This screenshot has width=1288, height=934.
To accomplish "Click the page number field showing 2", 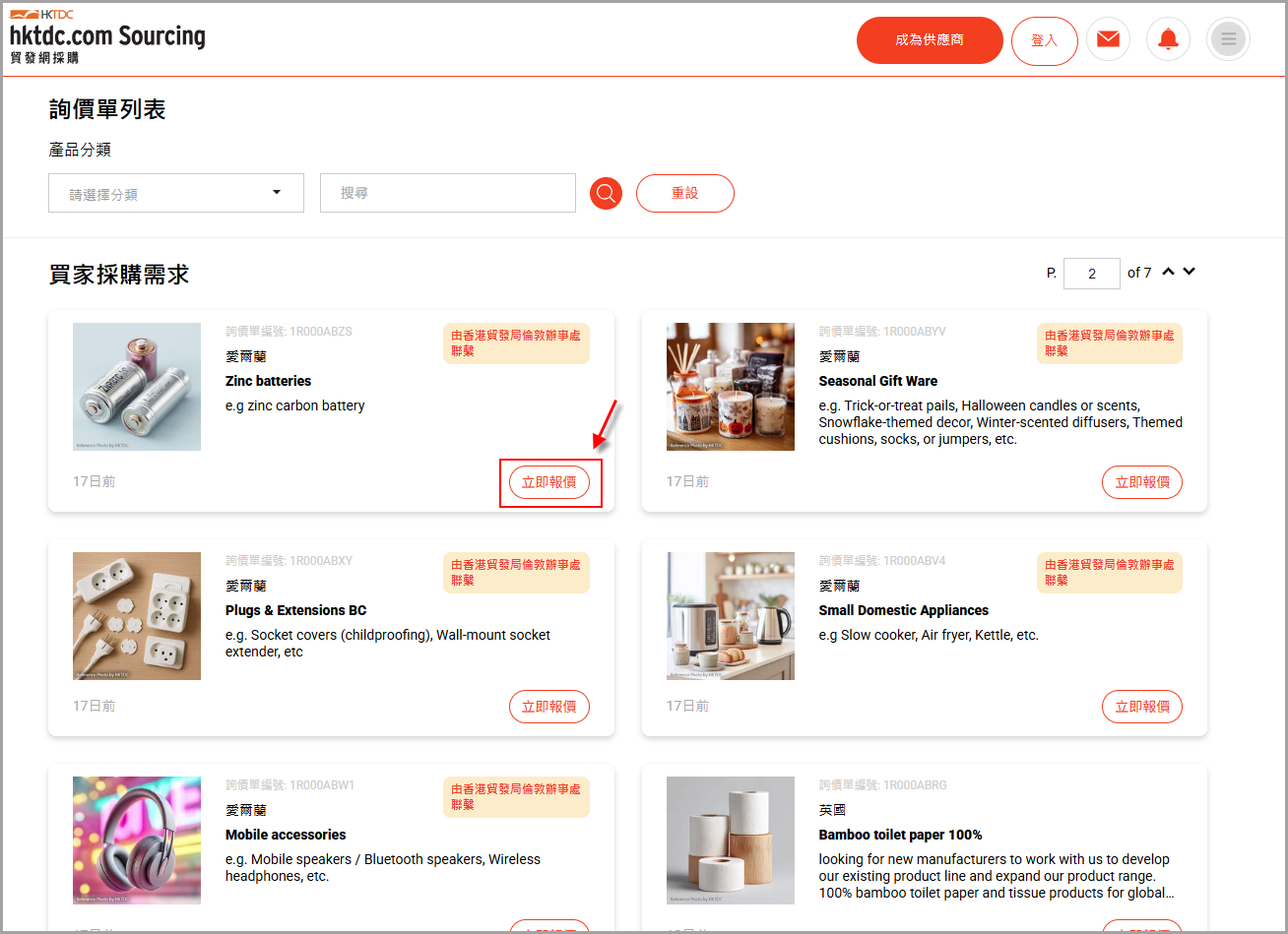I will 1092,274.
